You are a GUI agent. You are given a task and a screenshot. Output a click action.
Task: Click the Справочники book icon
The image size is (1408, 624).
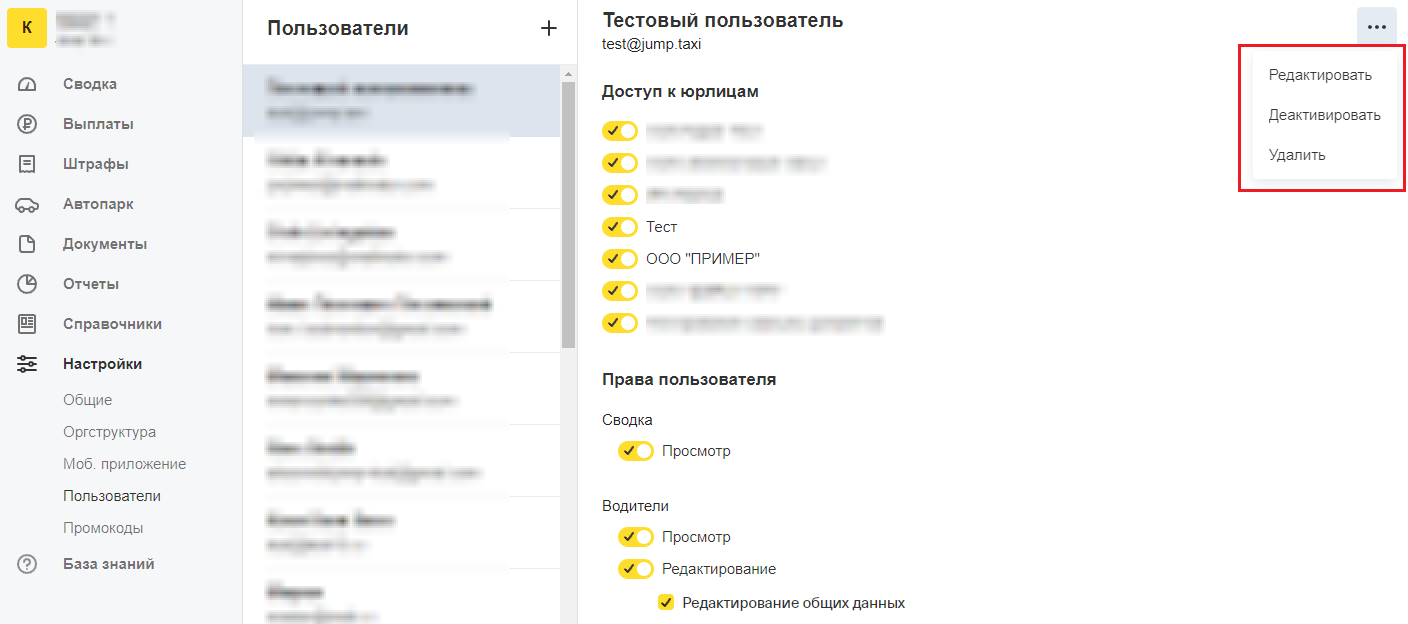[27, 324]
